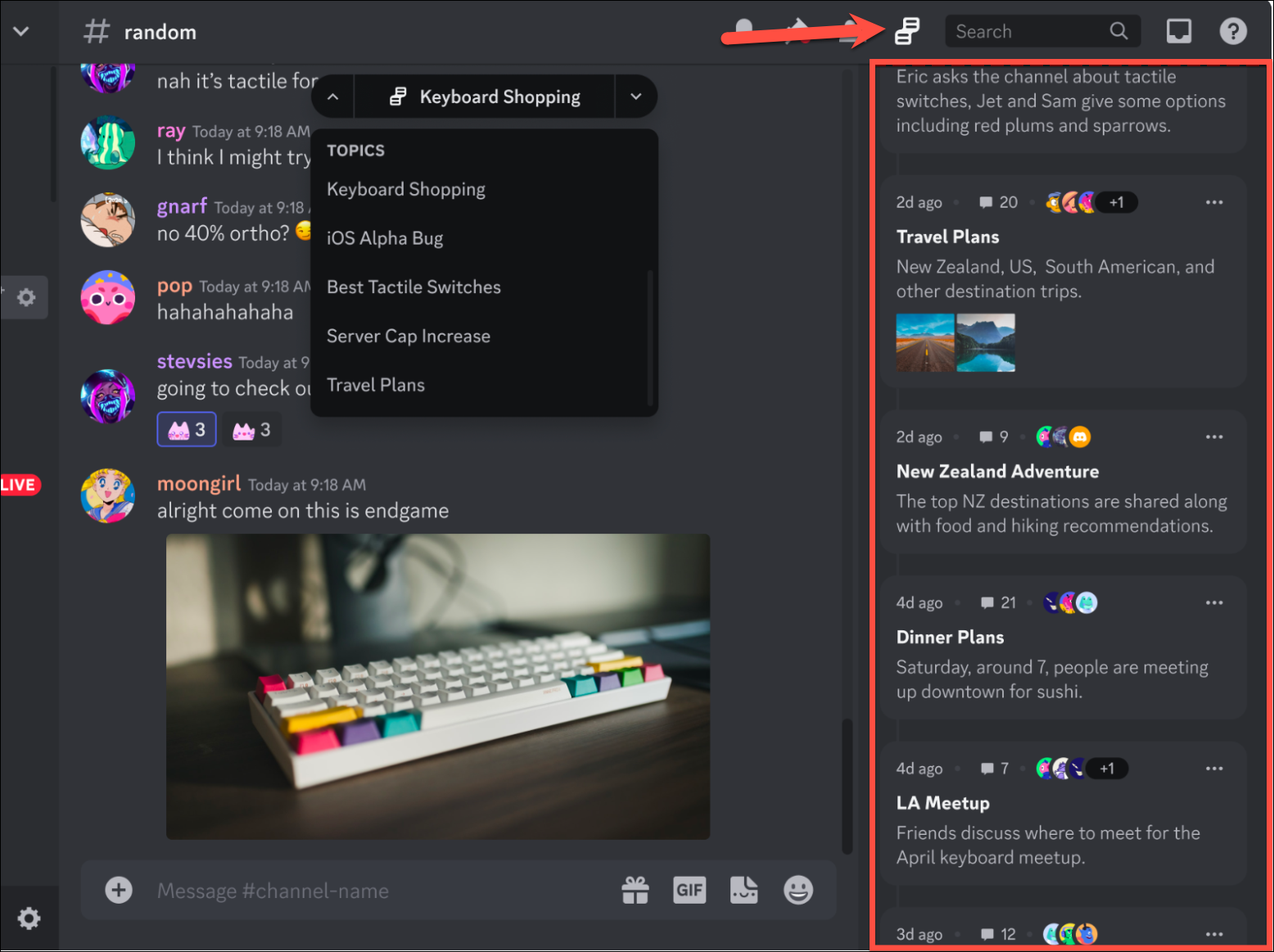Open the sticker picker icon

[744, 890]
